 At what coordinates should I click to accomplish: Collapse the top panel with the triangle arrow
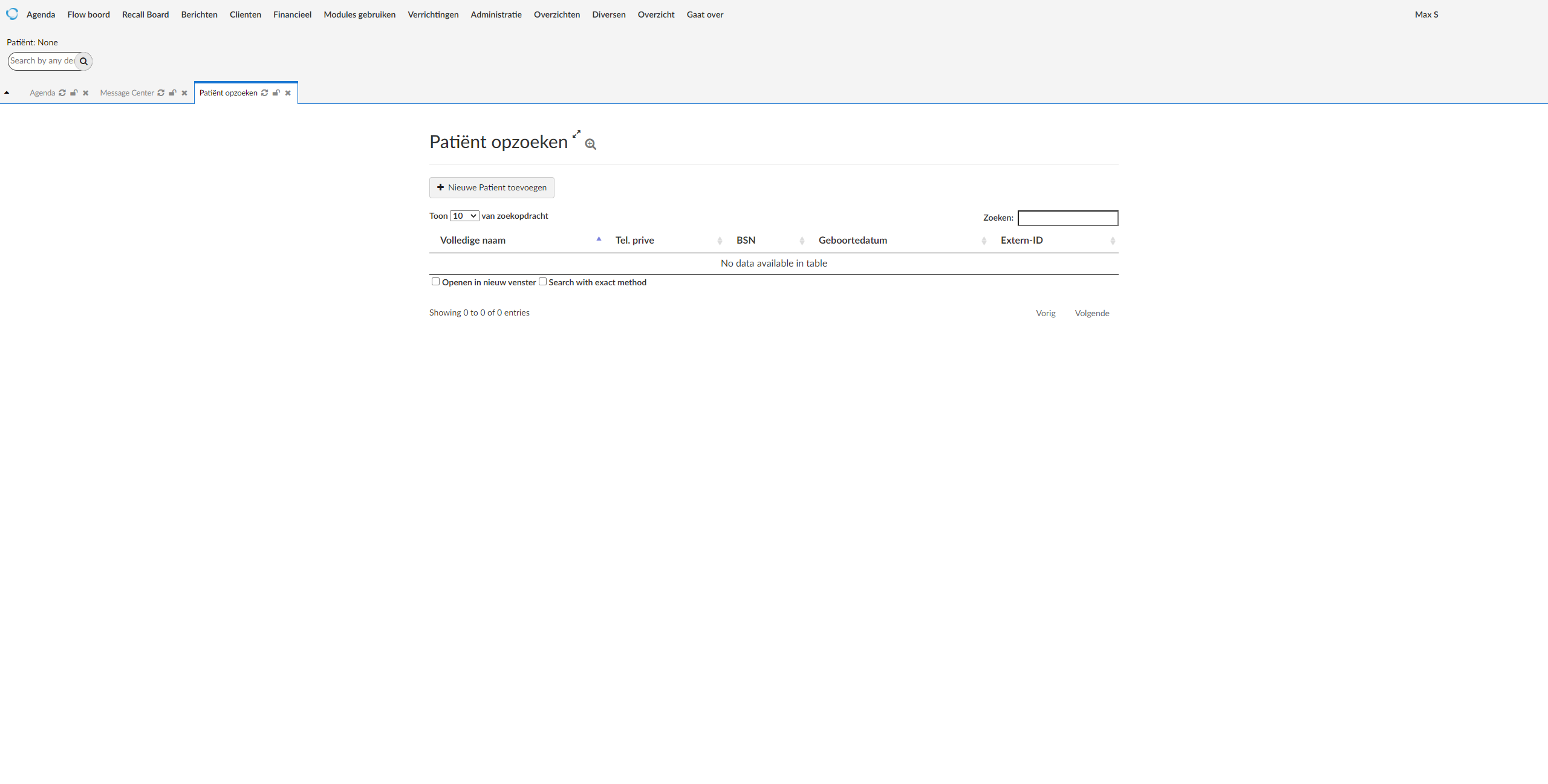7,92
